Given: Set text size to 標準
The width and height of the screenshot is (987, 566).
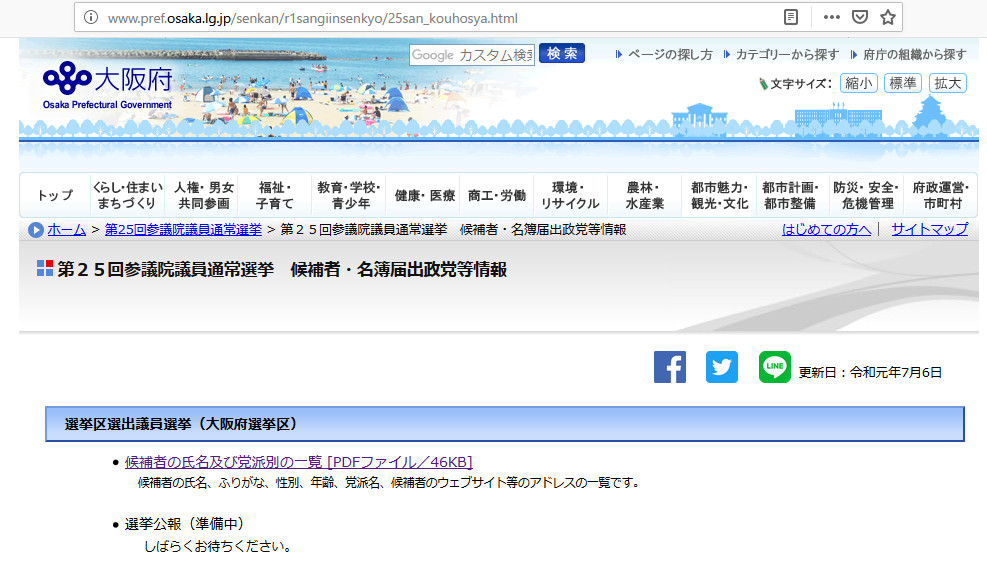Looking at the screenshot, I should tap(903, 83).
